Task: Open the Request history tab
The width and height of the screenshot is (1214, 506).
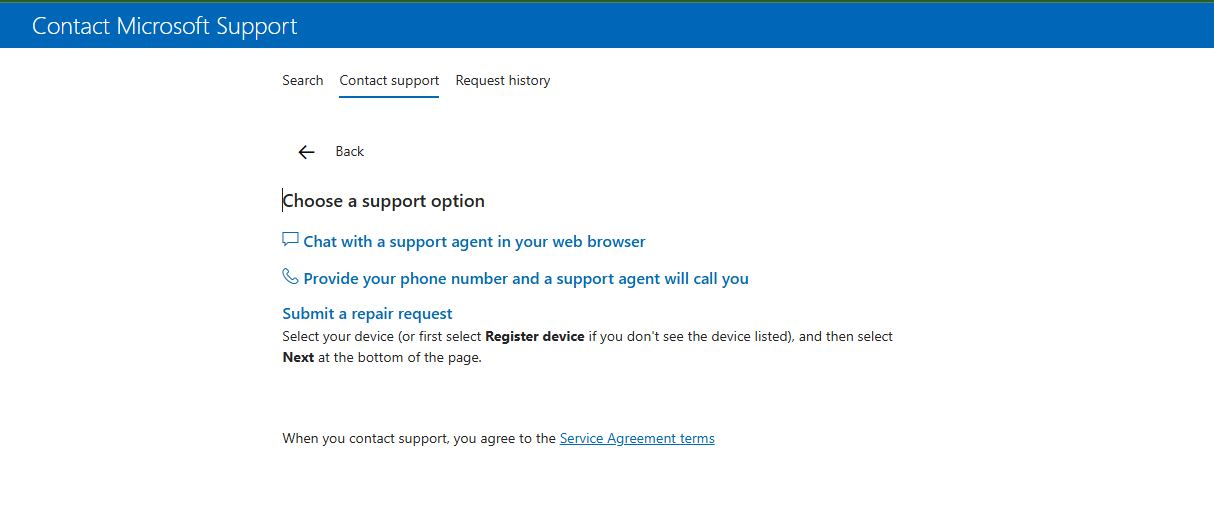Action: 503,80
